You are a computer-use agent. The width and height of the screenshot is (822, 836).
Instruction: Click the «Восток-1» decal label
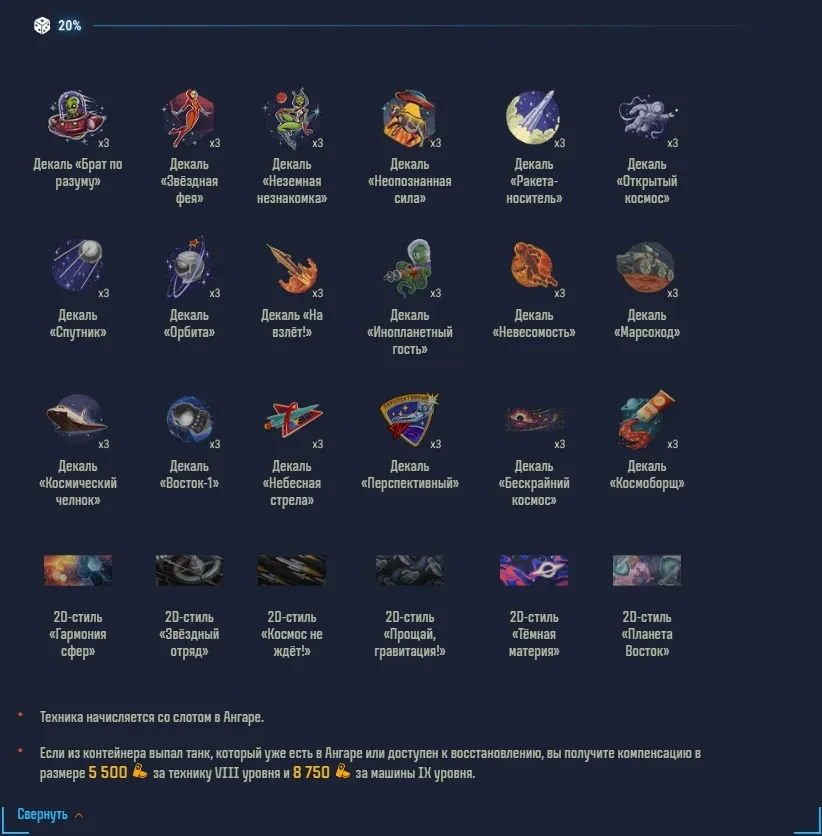189,475
